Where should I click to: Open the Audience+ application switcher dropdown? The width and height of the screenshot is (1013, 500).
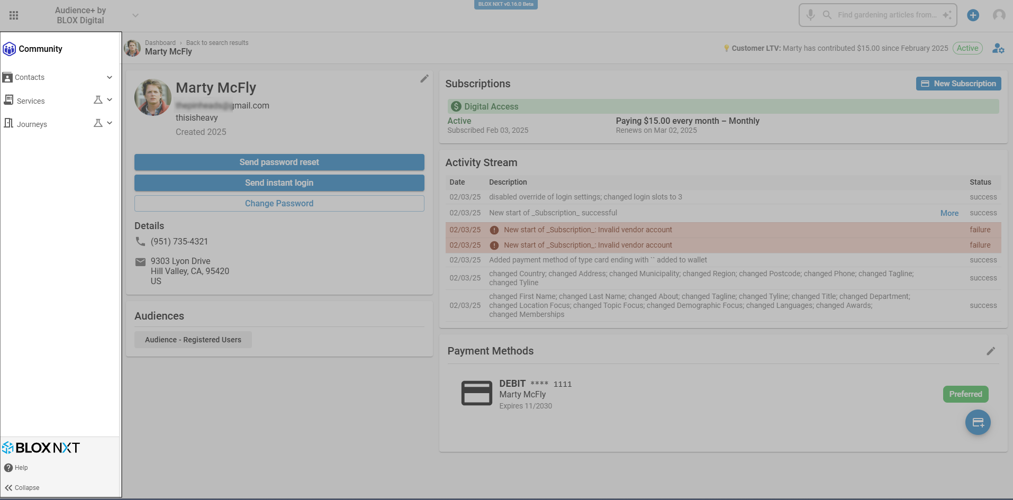135,15
